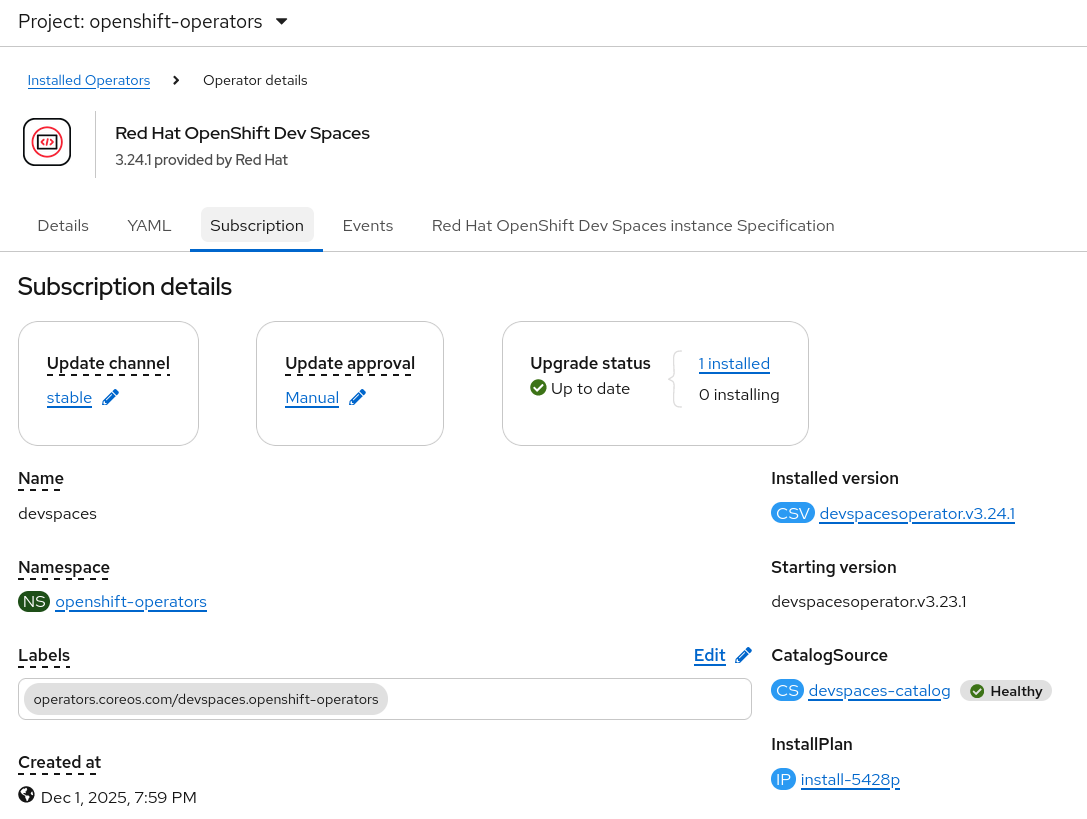Click the NS namespace badge icon
1087x819 pixels.
pyautogui.click(x=34, y=602)
